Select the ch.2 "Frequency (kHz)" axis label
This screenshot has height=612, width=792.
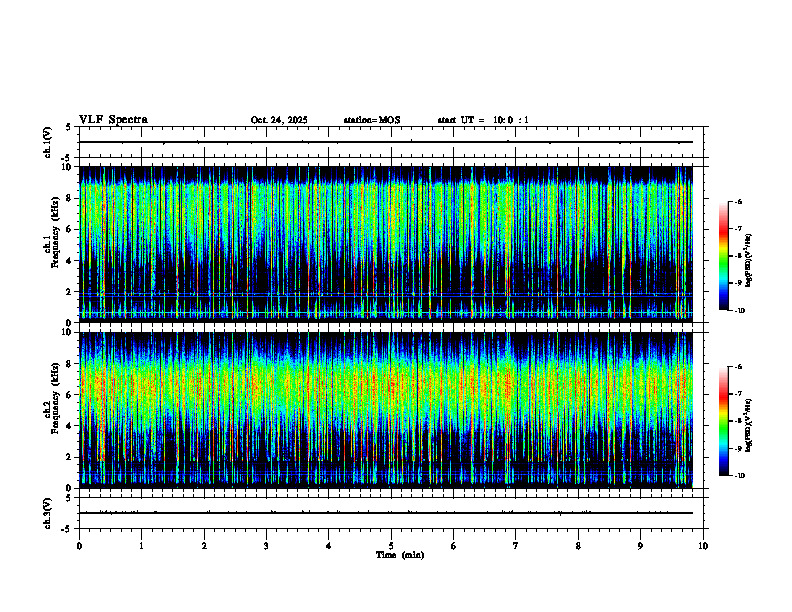55,398
